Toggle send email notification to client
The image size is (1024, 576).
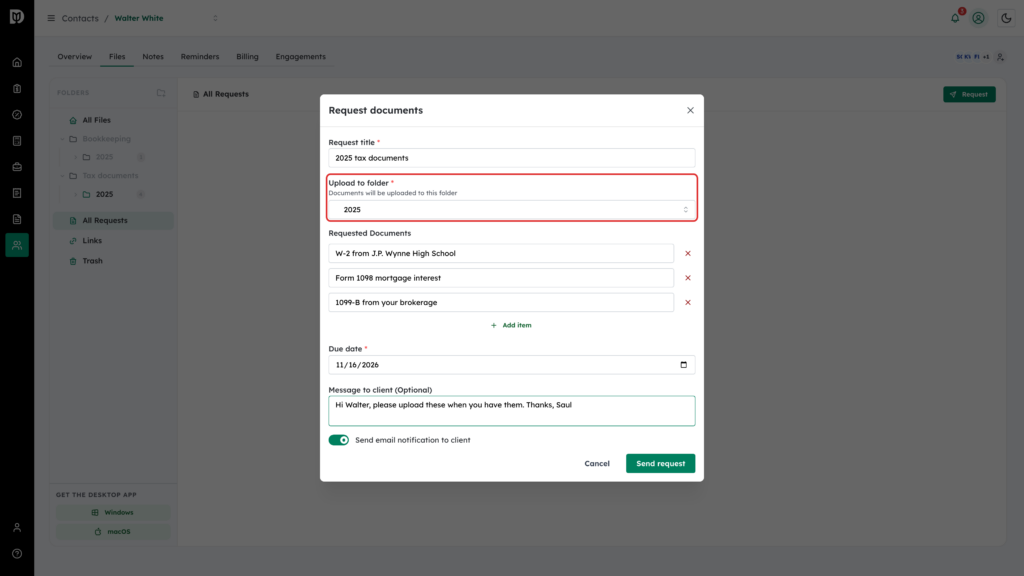[x=339, y=440]
